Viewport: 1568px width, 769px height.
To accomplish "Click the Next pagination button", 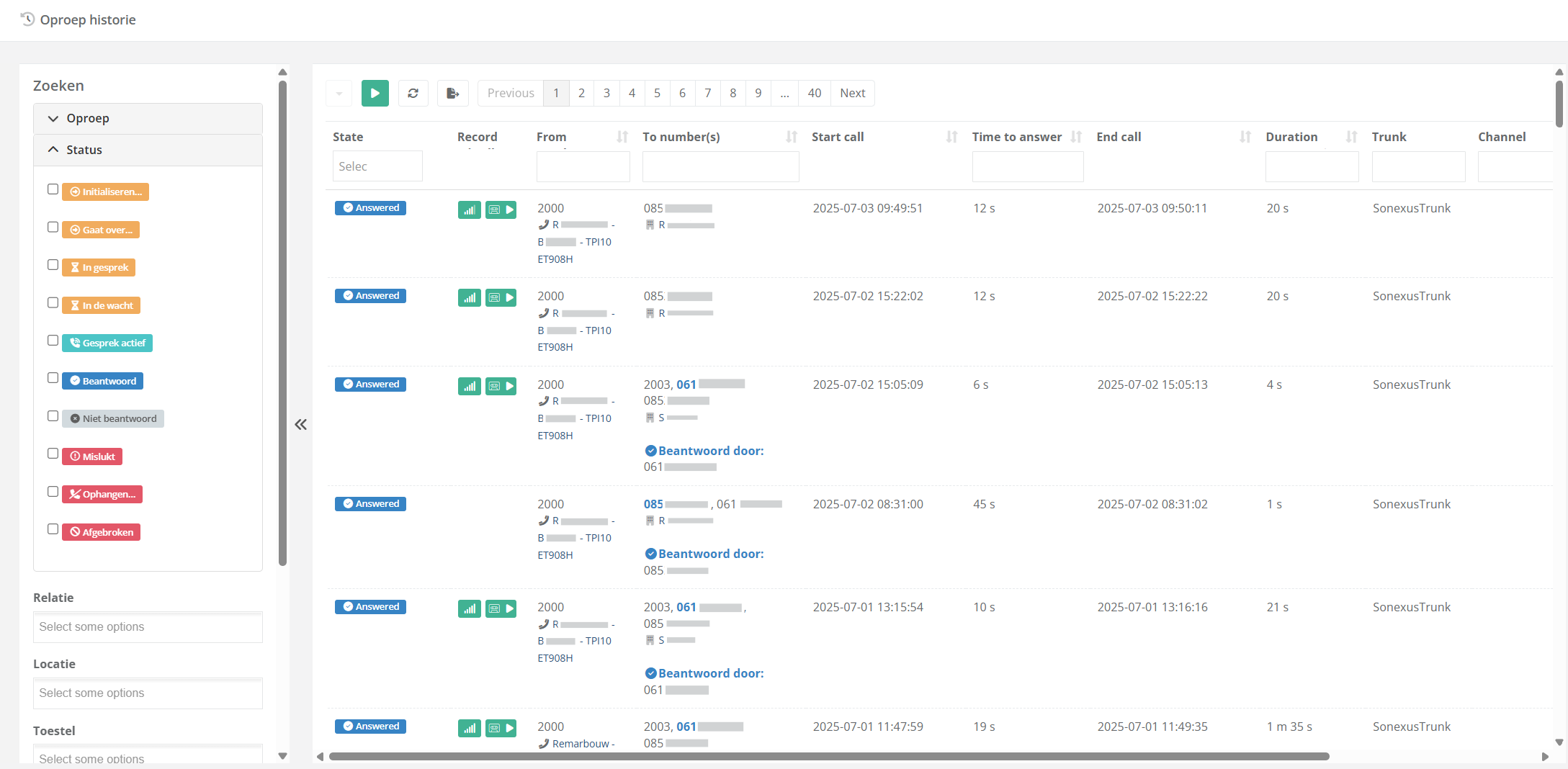I will pyautogui.click(x=852, y=93).
